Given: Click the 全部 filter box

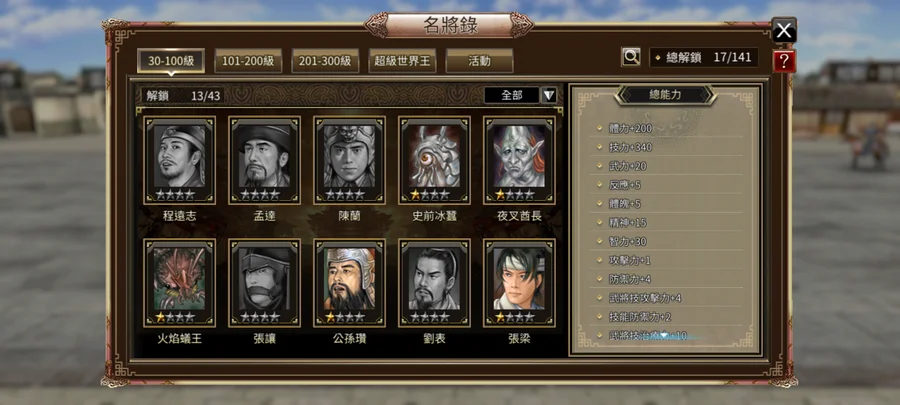Looking at the screenshot, I should (x=512, y=95).
